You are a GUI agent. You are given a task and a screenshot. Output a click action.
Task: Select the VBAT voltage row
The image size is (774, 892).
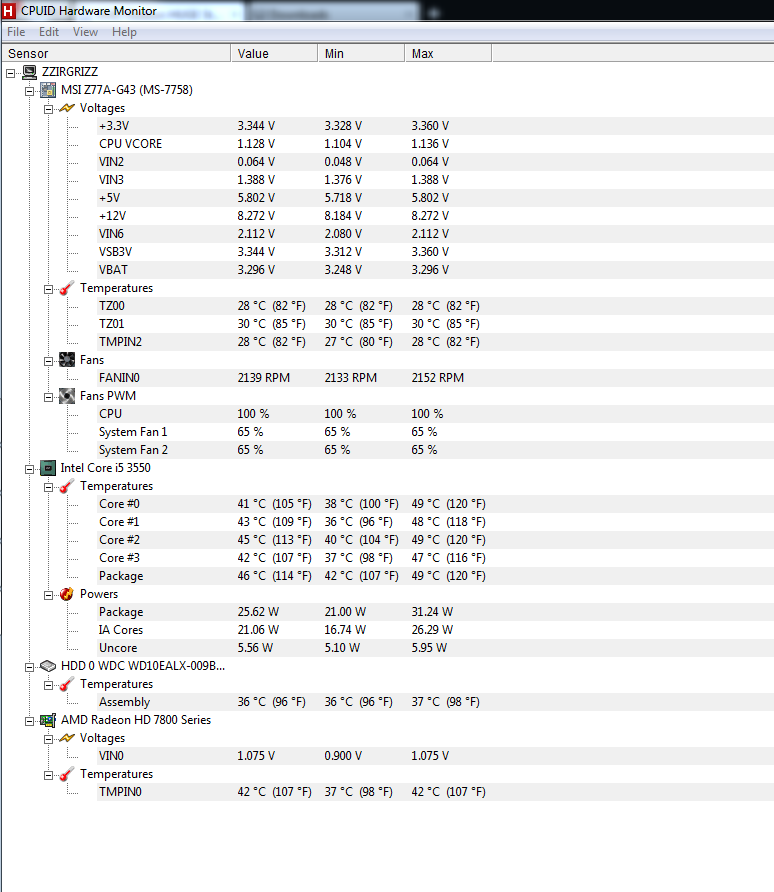(x=435, y=270)
